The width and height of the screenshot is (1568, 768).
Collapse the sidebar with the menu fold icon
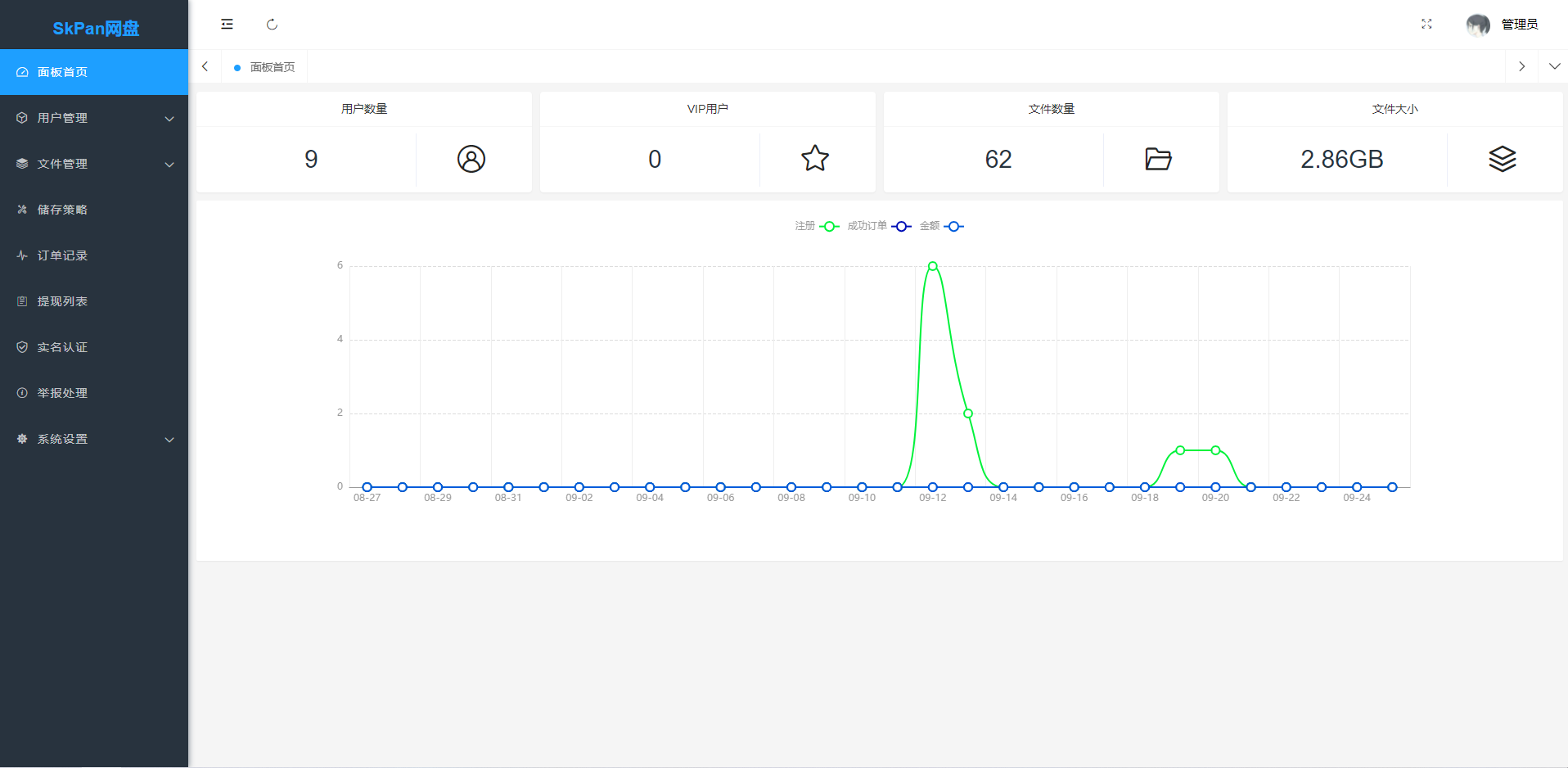[x=227, y=25]
